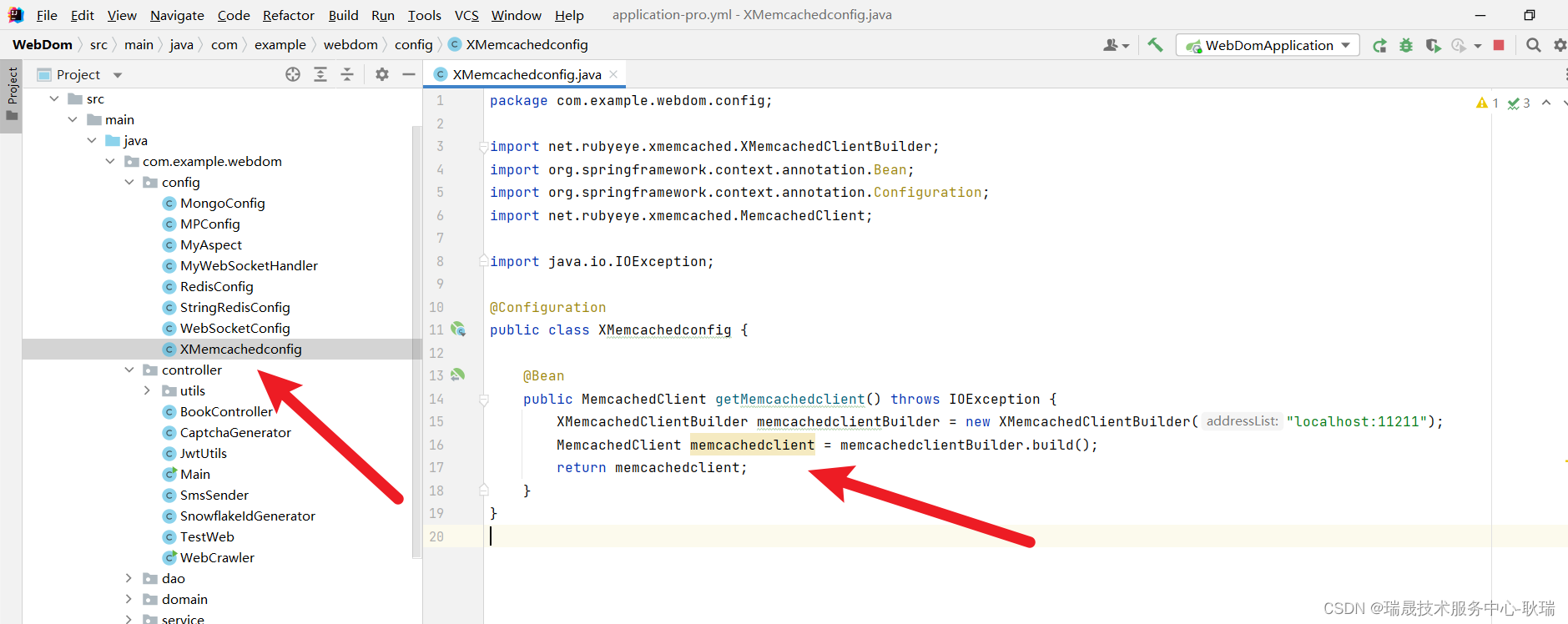Collapse the controller package

coord(129,370)
